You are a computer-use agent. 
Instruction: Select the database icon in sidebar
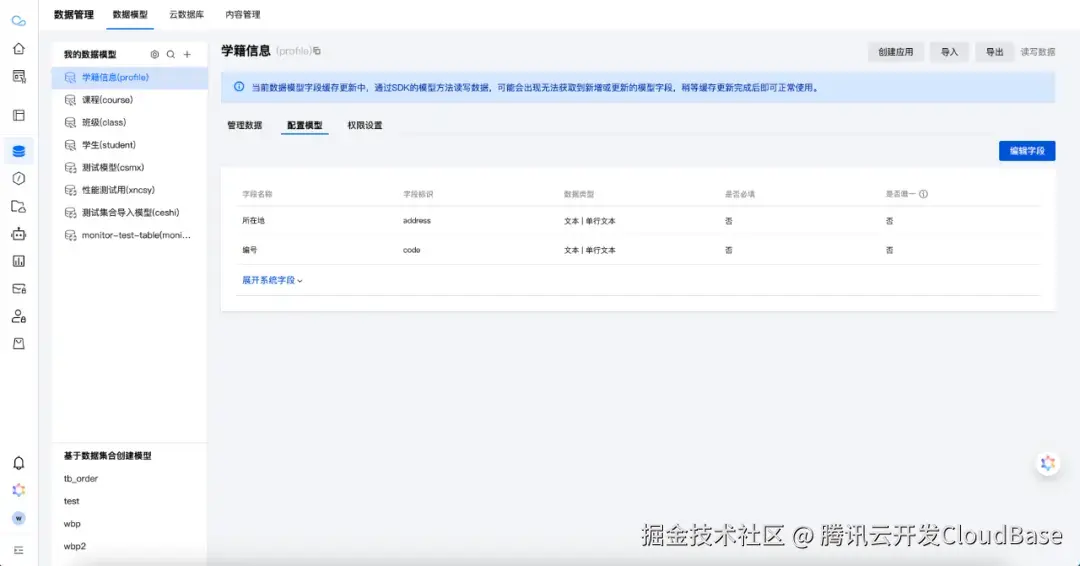click(19, 151)
